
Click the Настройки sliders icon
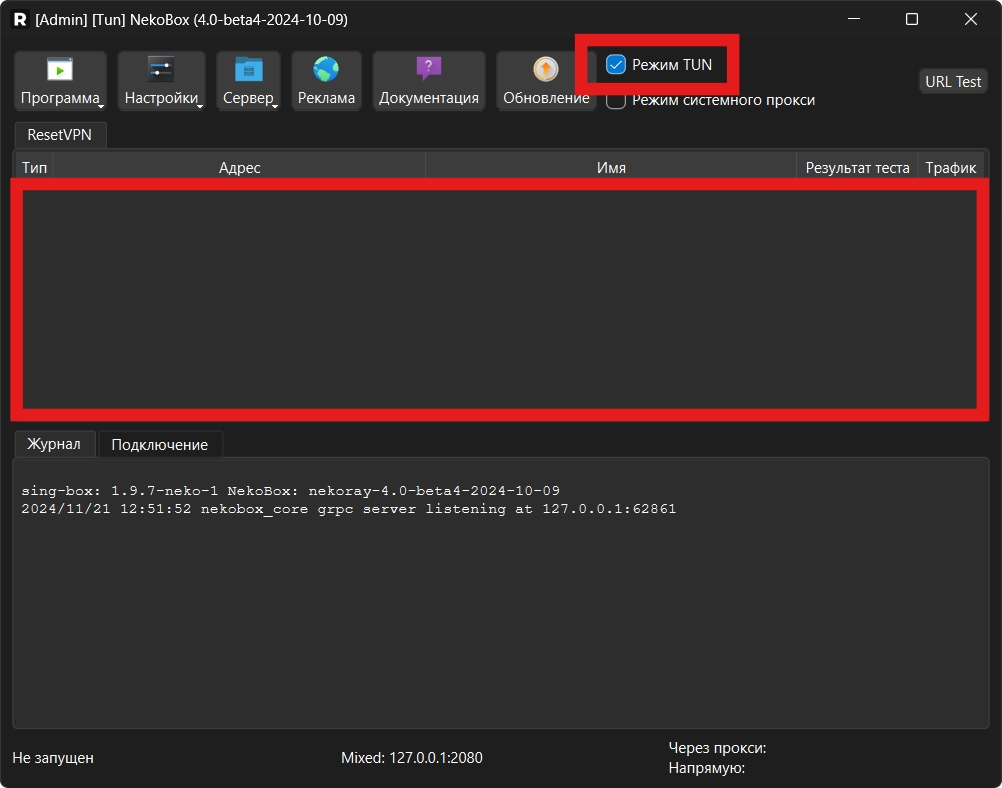(x=161, y=70)
